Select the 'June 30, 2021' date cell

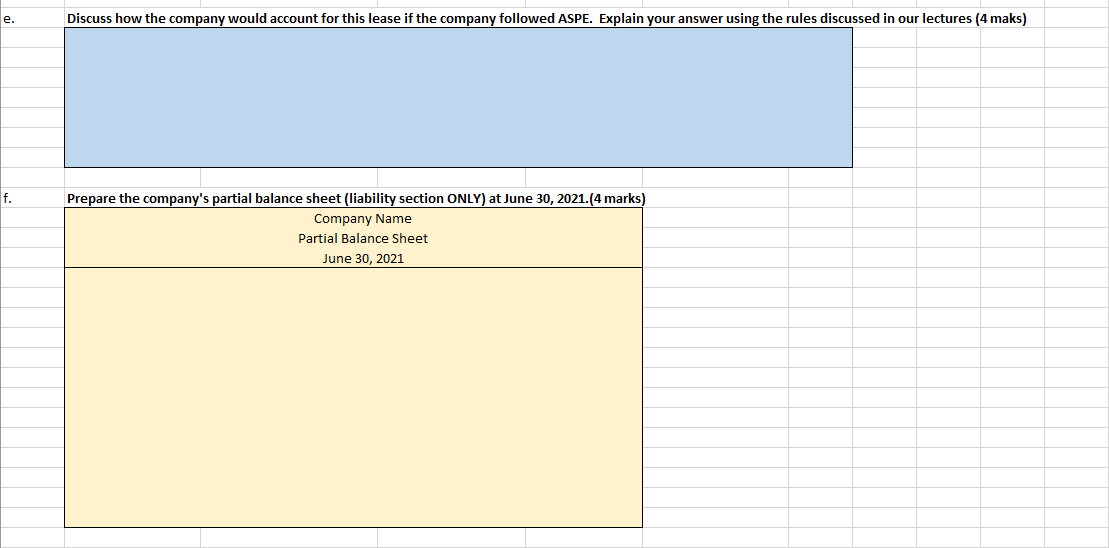(354, 258)
